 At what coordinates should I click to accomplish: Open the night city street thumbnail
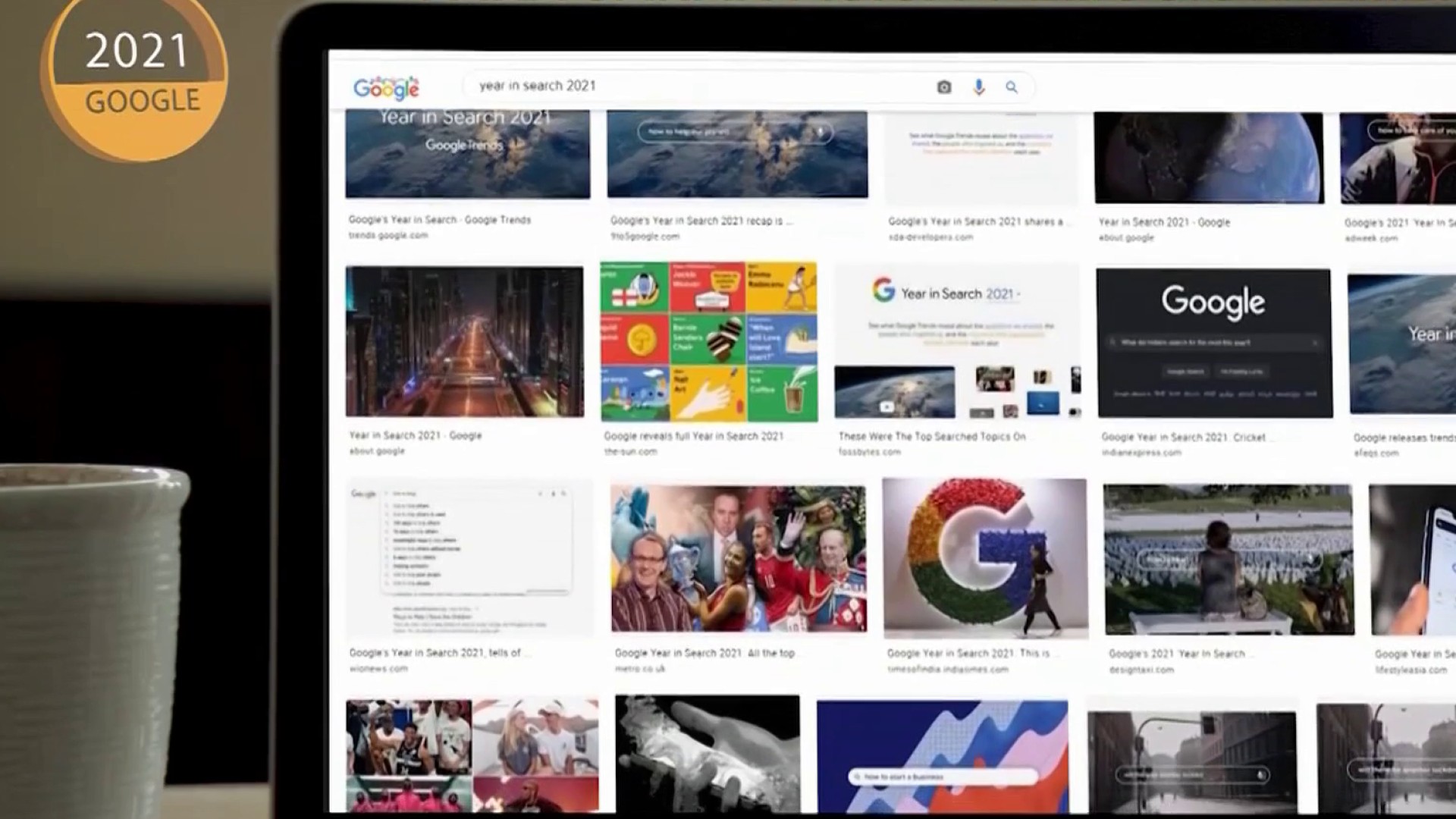tap(465, 341)
